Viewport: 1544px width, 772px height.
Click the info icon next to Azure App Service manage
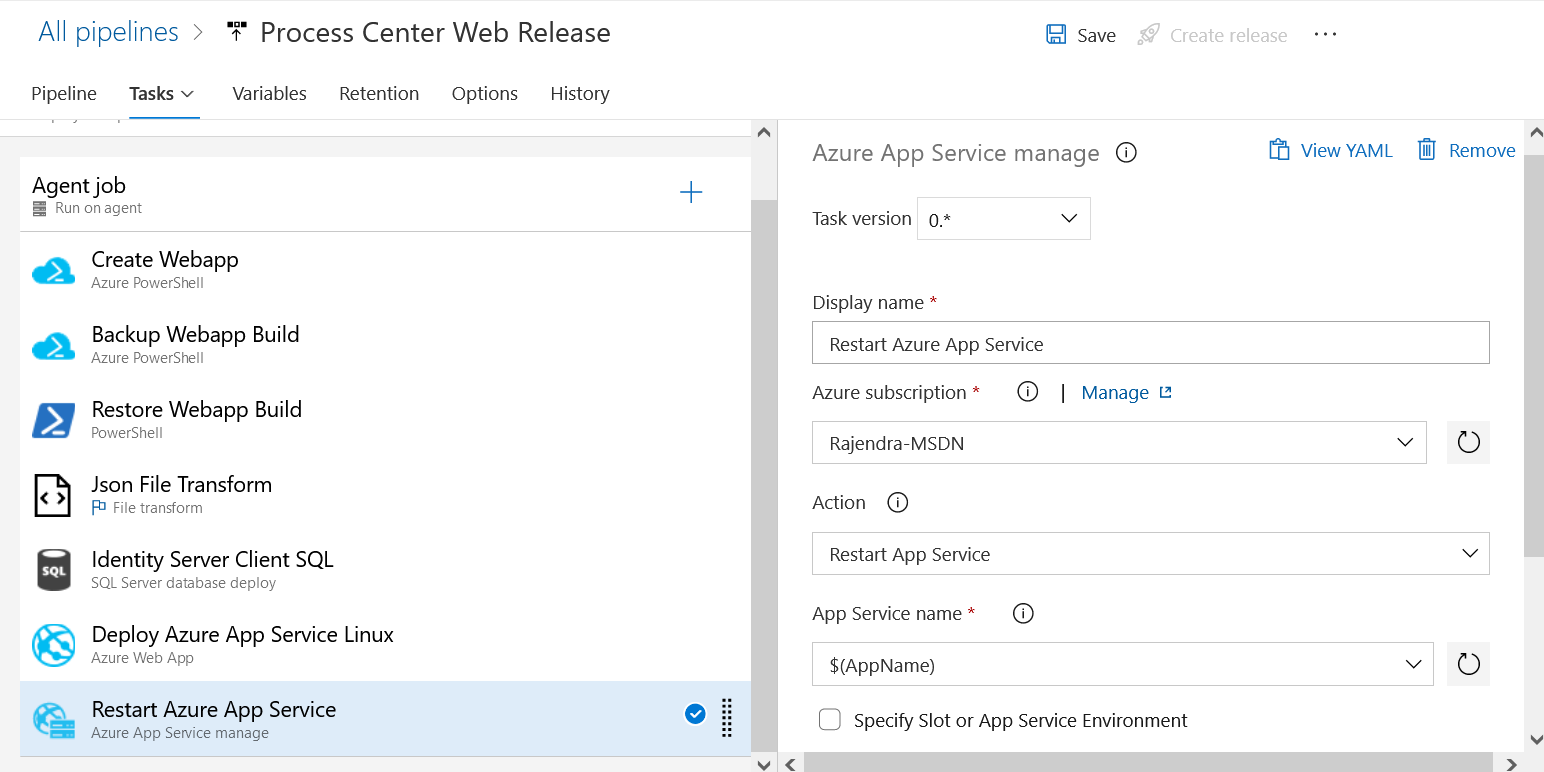coord(1126,153)
